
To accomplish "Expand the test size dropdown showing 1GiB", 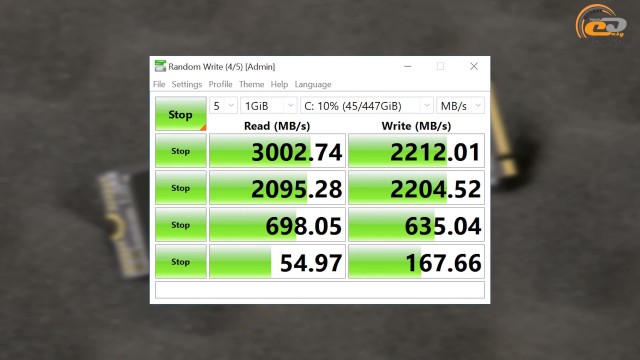I will pos(268,106).
